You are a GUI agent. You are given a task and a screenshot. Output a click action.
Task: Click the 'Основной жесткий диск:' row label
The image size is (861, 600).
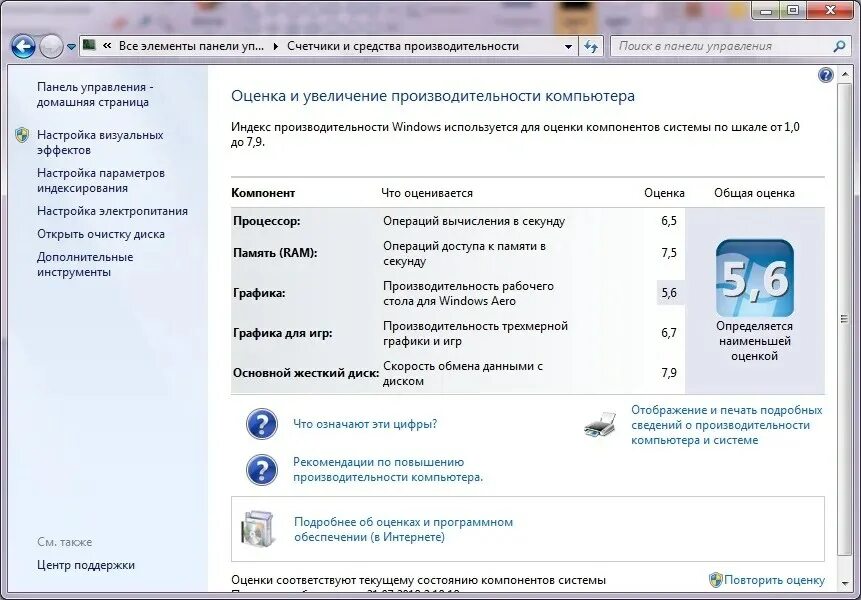click(306, 373)
